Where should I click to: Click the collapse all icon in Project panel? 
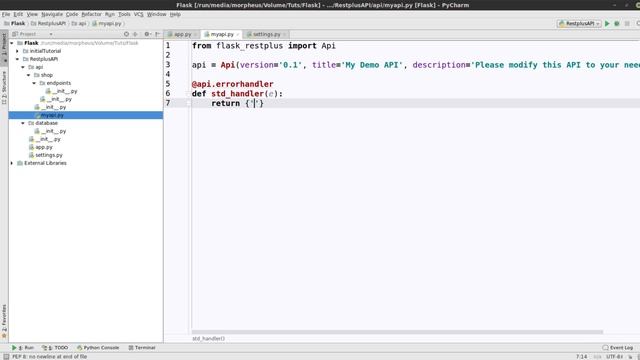pyautogui.click(x=135, y=34)
